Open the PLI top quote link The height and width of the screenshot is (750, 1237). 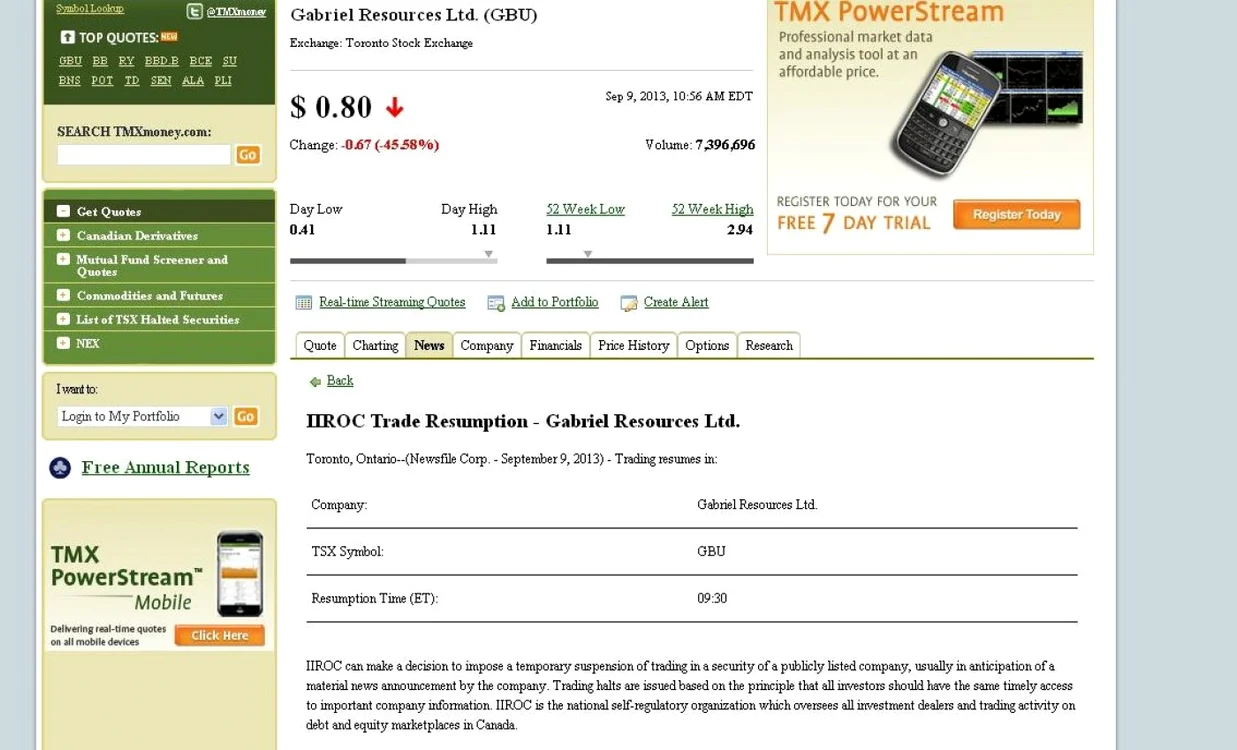coord(223,81)
